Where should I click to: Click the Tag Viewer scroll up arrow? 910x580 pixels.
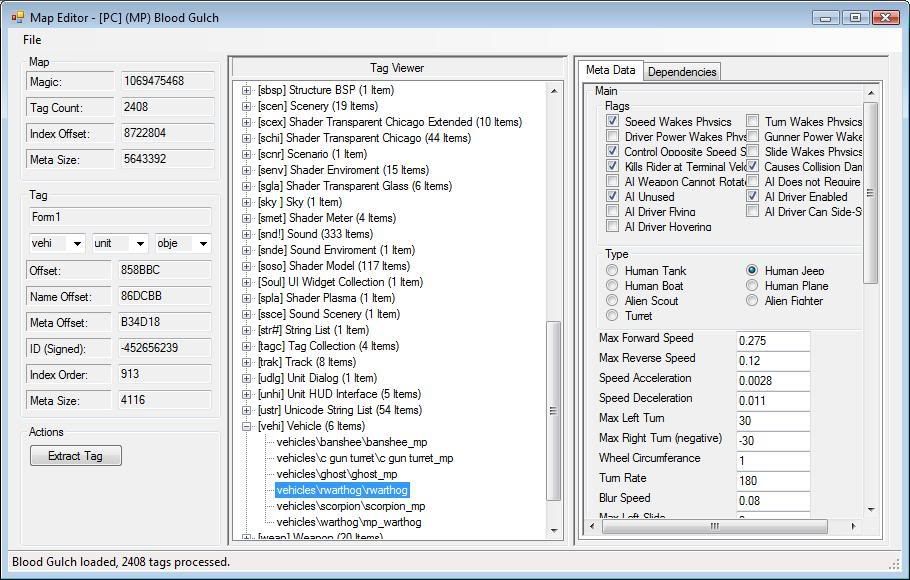tap(554, 91)
